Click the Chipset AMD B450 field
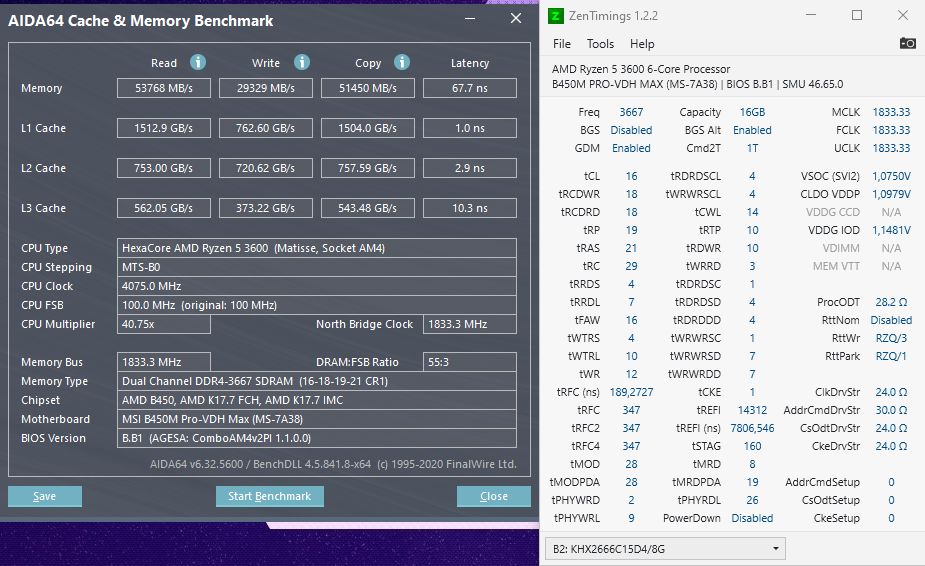This screenshot has width=925, height=566. click(x=317, y=400)
